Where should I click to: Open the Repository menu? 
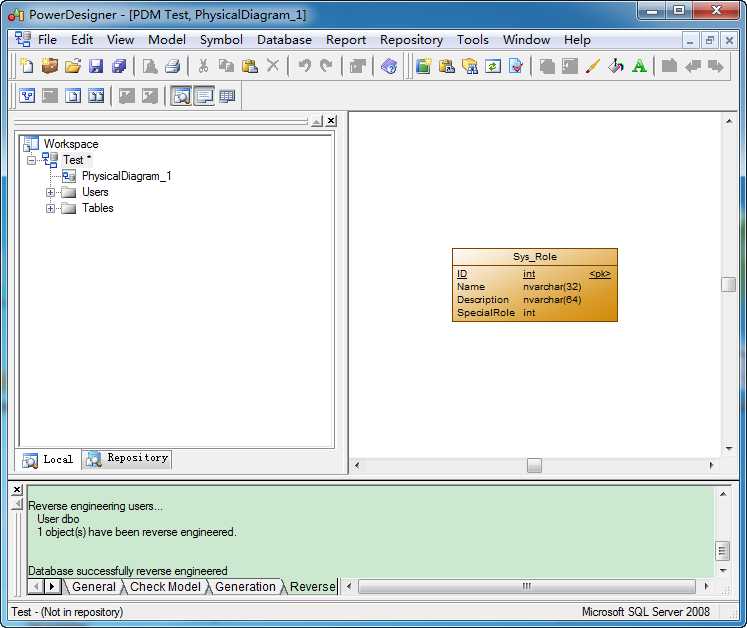(411, 40)
